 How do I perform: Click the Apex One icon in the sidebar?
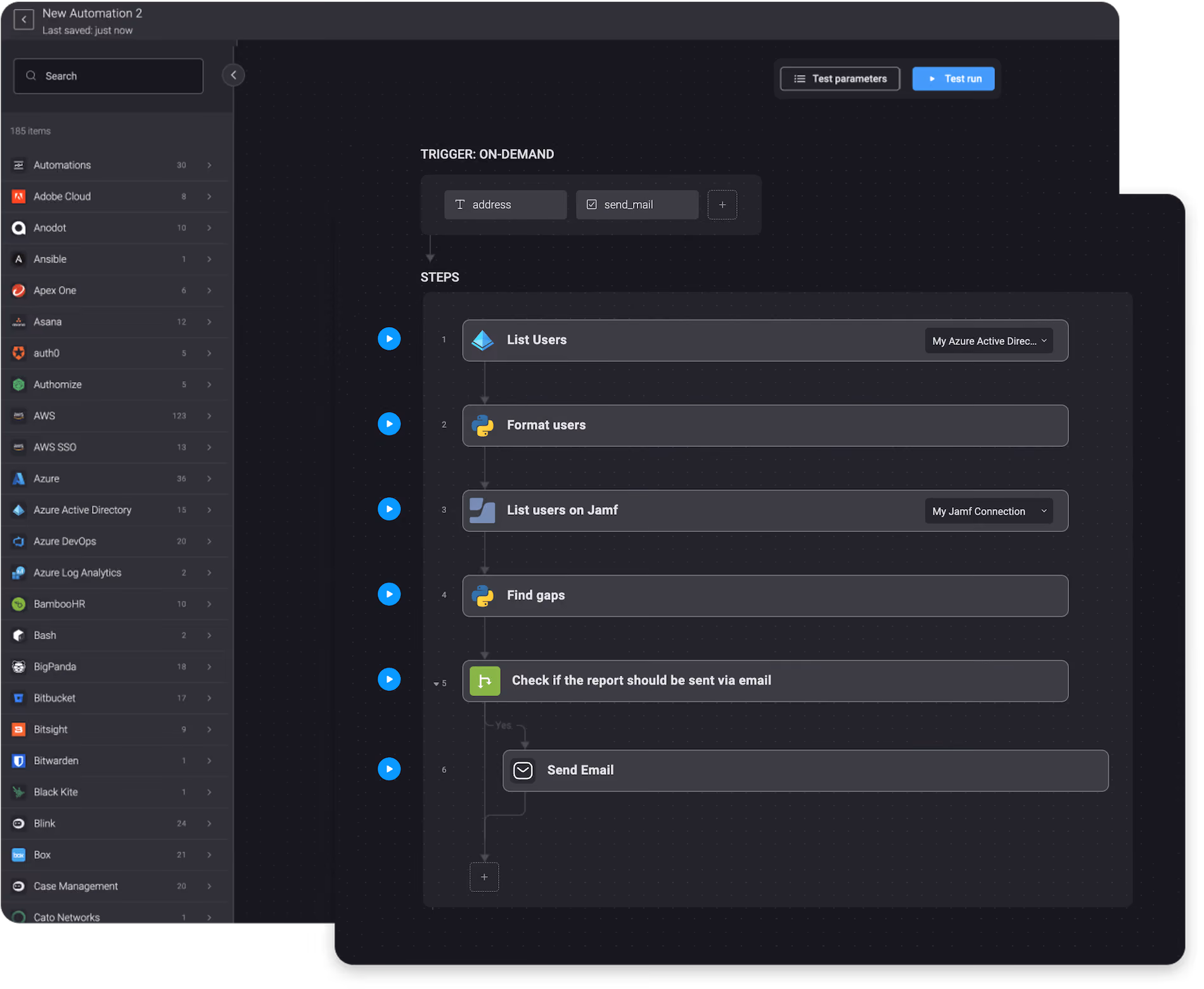(19, 291)
